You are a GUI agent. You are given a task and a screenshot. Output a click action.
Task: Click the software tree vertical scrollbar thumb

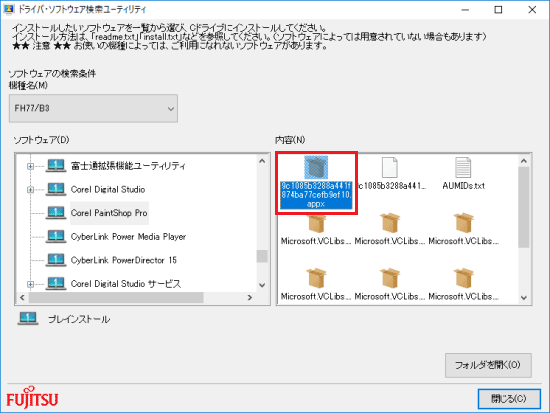[262, 256]
